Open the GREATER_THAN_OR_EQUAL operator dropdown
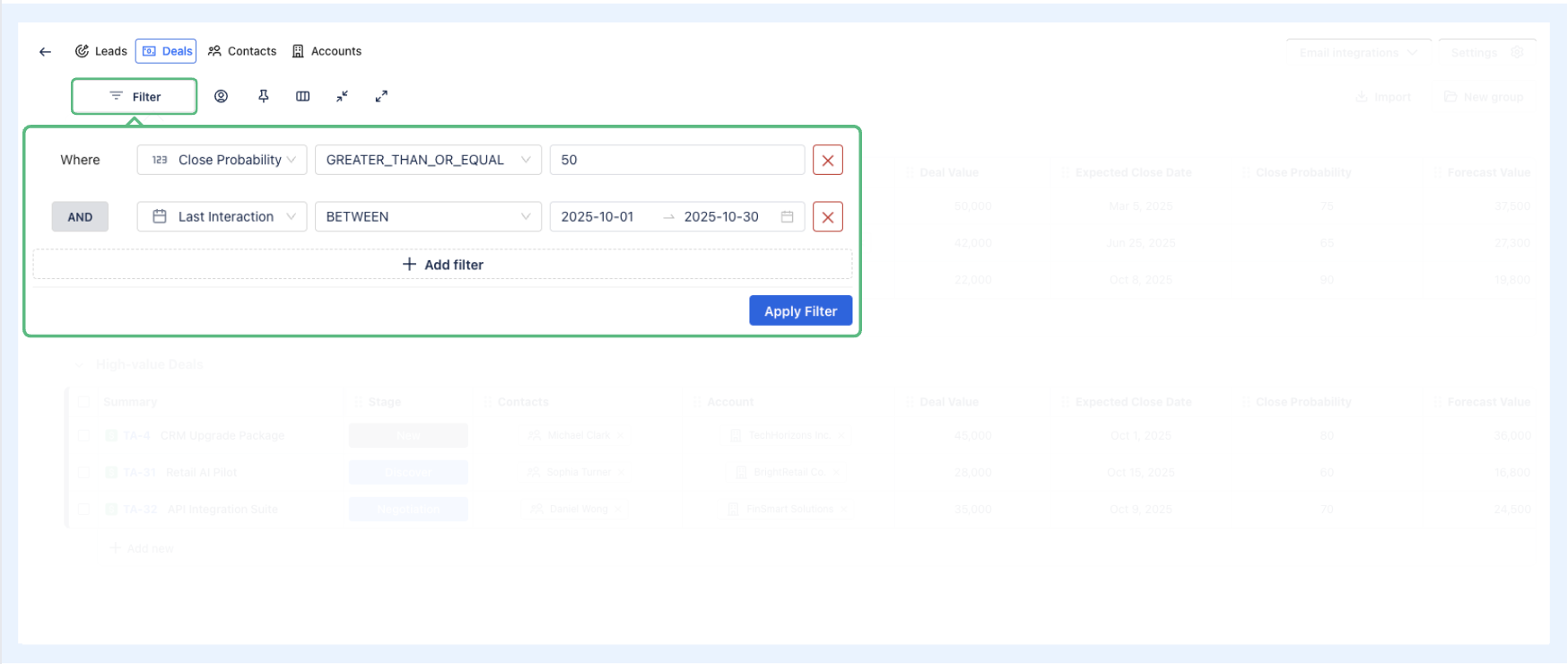This screenshot has height=664, width=1568. (428, 160)
